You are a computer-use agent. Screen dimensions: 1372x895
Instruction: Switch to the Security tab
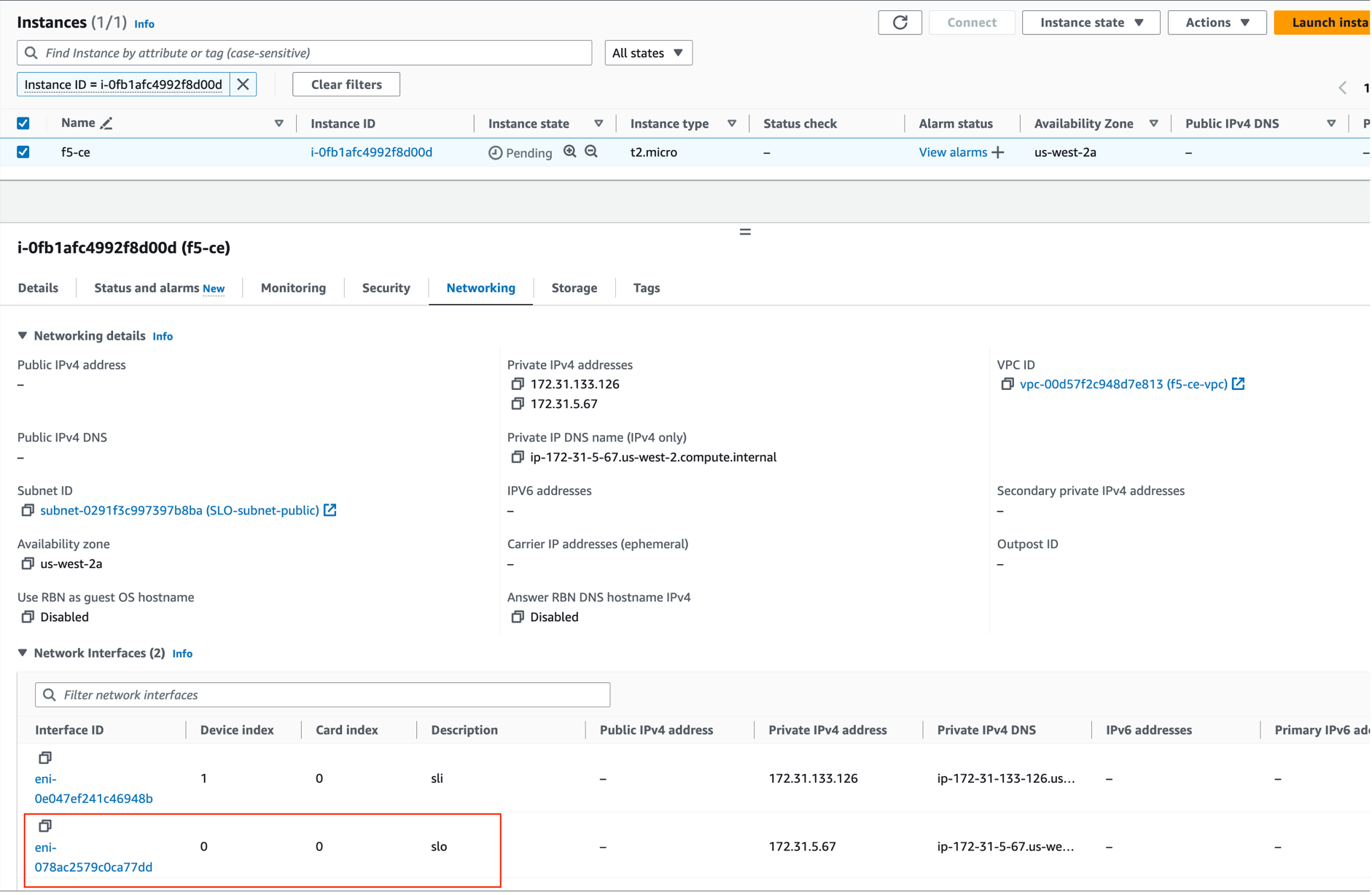coord(386,288)
